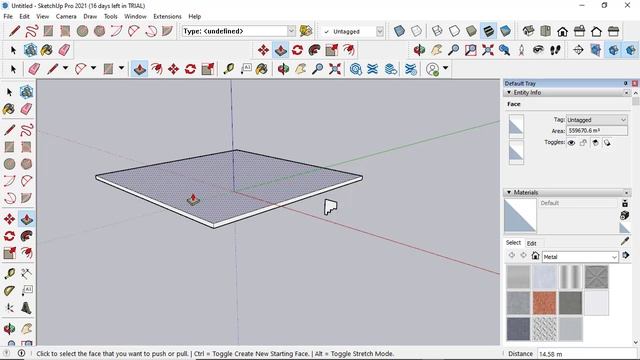This screenshot has width=640, height=360.
Task: Select the Protractor tool in left toolbar
Action: click(9, 290)
